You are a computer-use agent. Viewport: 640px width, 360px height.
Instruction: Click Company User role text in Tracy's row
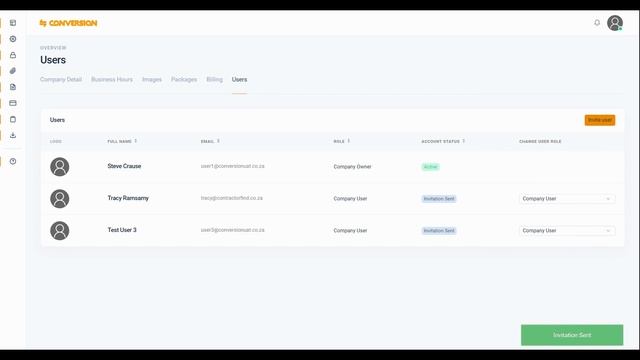click(350, 199)
